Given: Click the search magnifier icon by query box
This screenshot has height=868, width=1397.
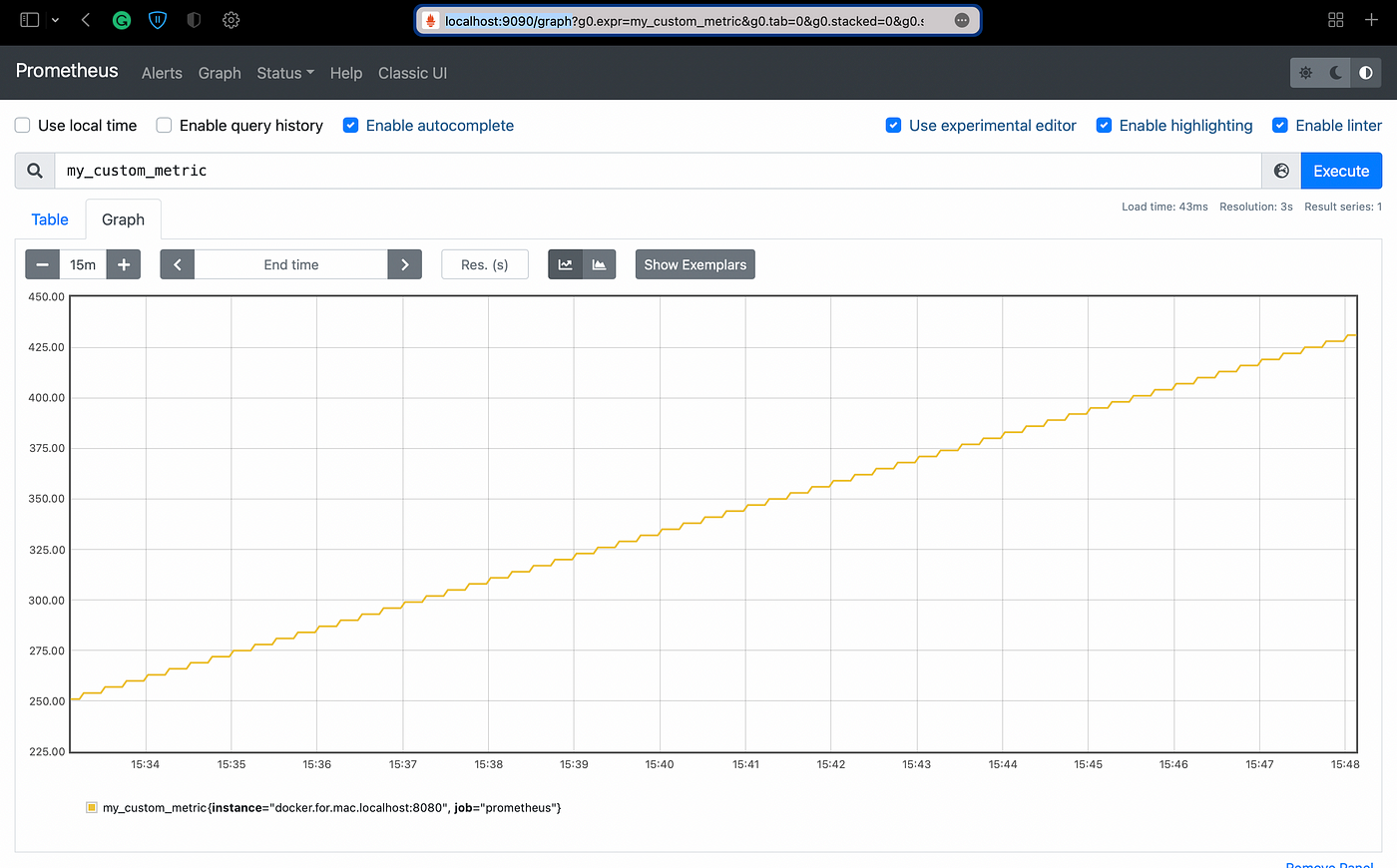Looking at the screenshot, I should (x=35, y=171).
